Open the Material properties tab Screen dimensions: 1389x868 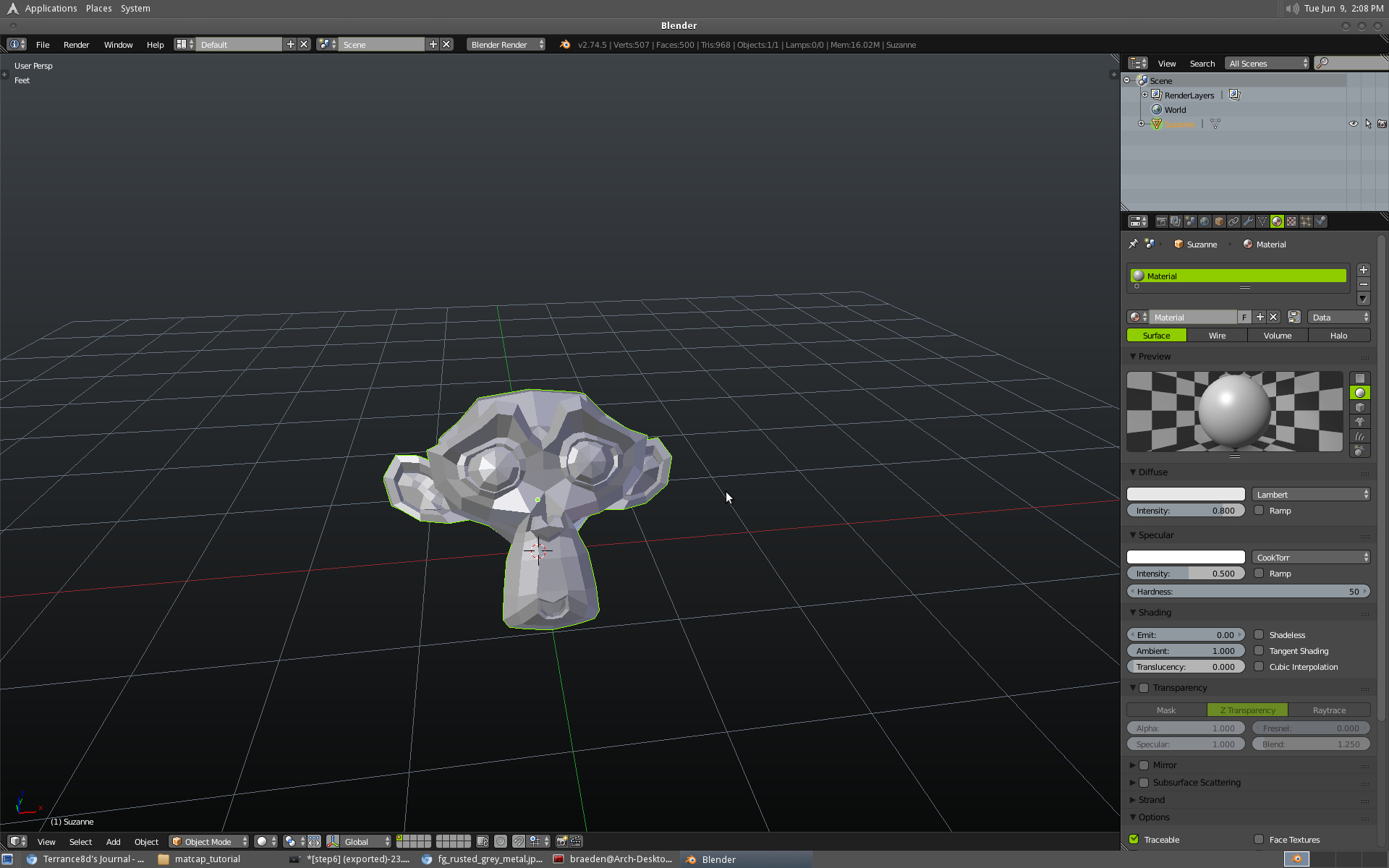tap(1277, 221)
